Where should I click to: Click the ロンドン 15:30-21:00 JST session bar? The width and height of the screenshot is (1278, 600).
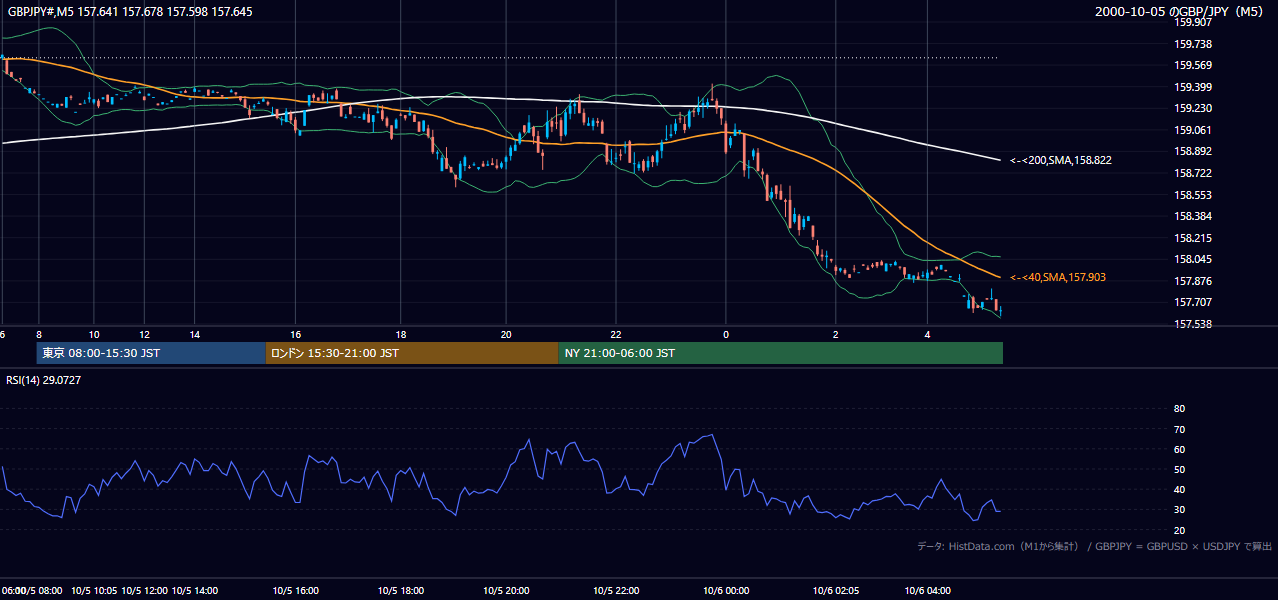coord(412,353)
